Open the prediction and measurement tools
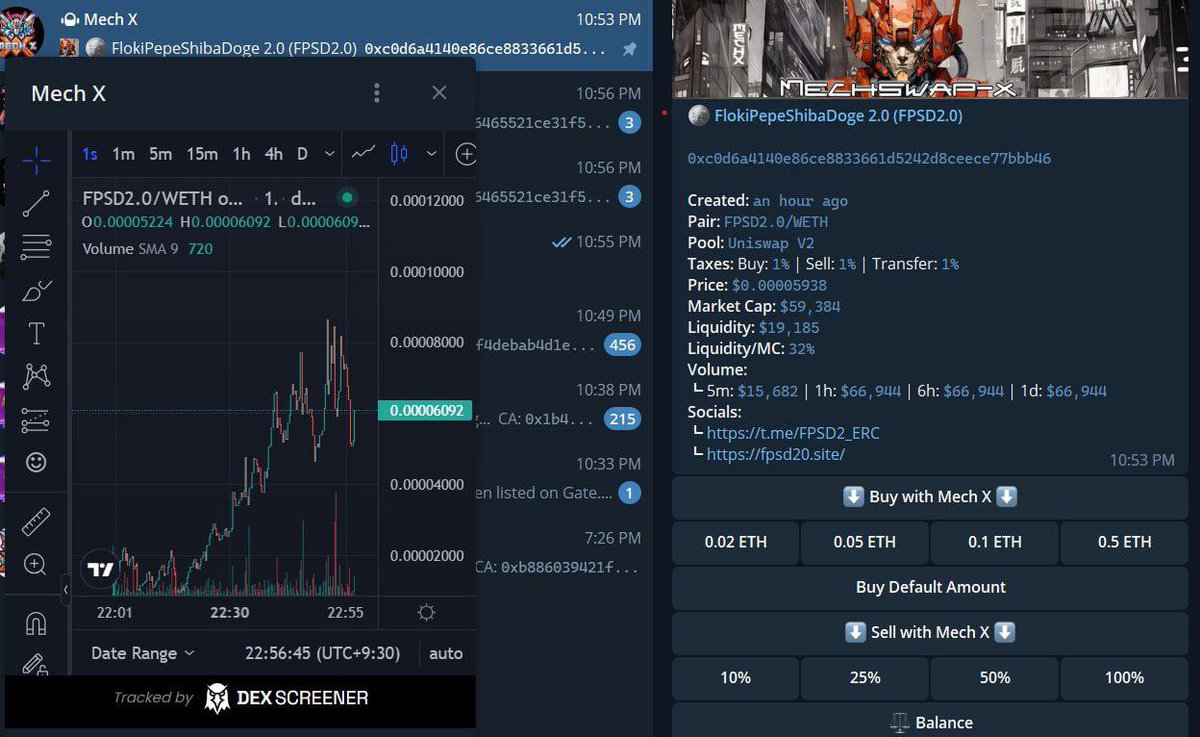 click(37, 420)
